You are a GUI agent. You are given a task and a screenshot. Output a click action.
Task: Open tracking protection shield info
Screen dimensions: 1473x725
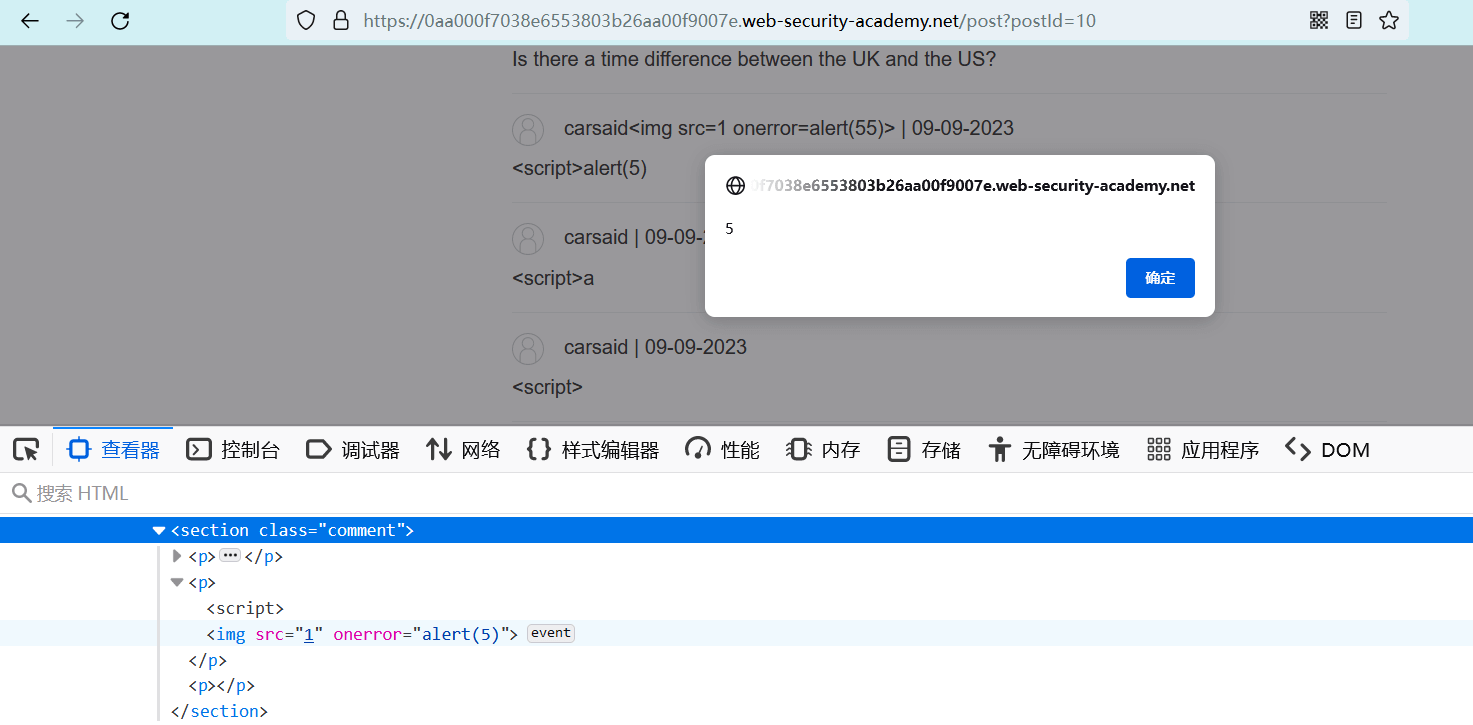pos(307,20)
